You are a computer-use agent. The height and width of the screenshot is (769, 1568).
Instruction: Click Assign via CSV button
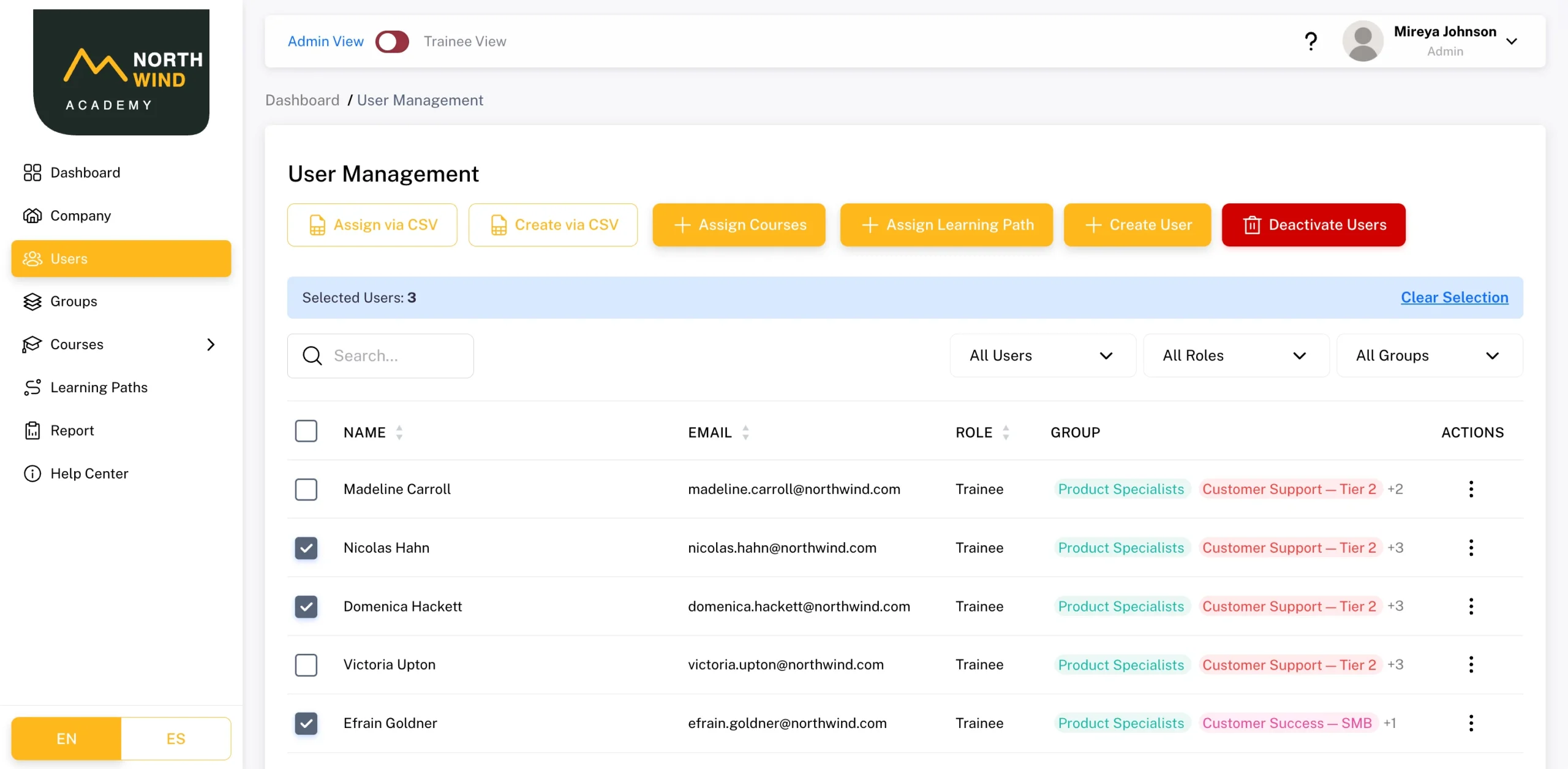pos(372,225)
